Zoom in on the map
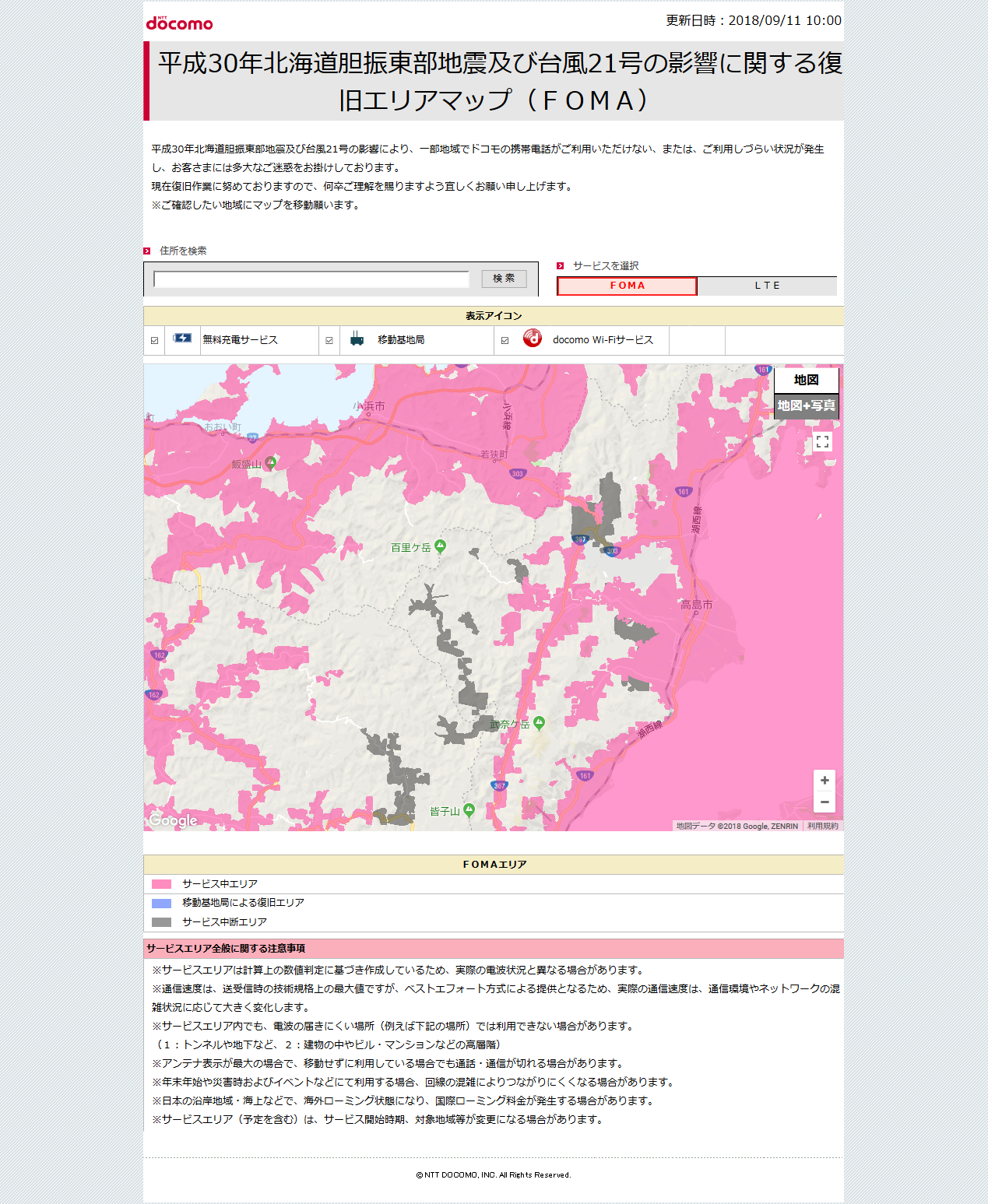 coord(825,781)
